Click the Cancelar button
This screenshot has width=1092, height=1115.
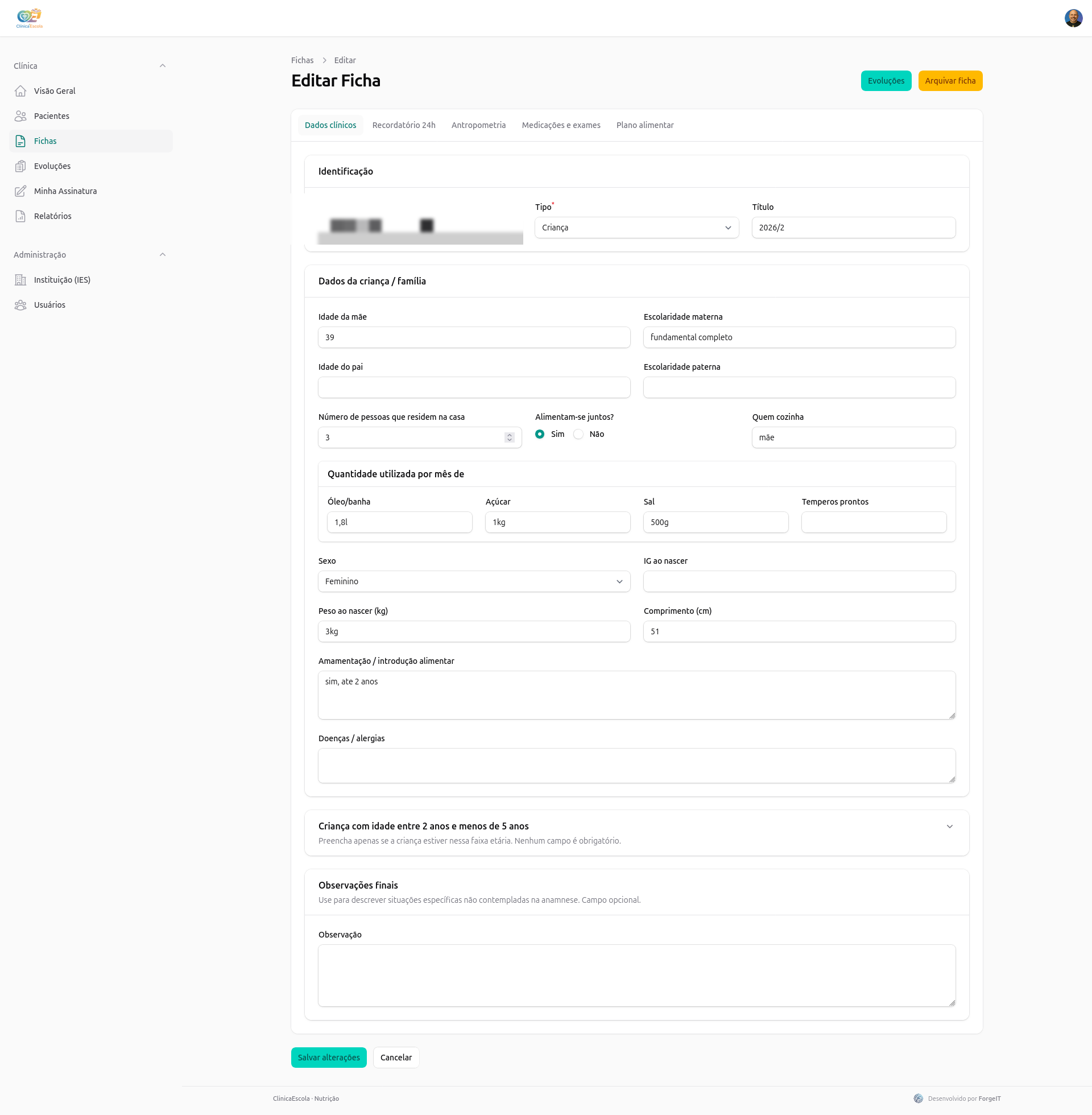coord(396,1057)
